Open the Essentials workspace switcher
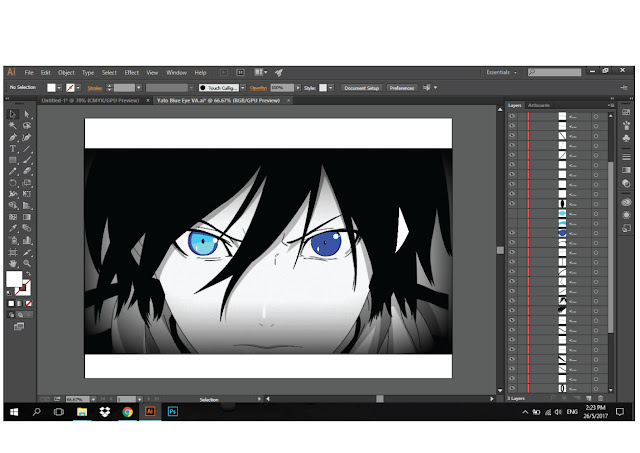The width and height of the screenshot is (640, 453). (x=501, y=72)
